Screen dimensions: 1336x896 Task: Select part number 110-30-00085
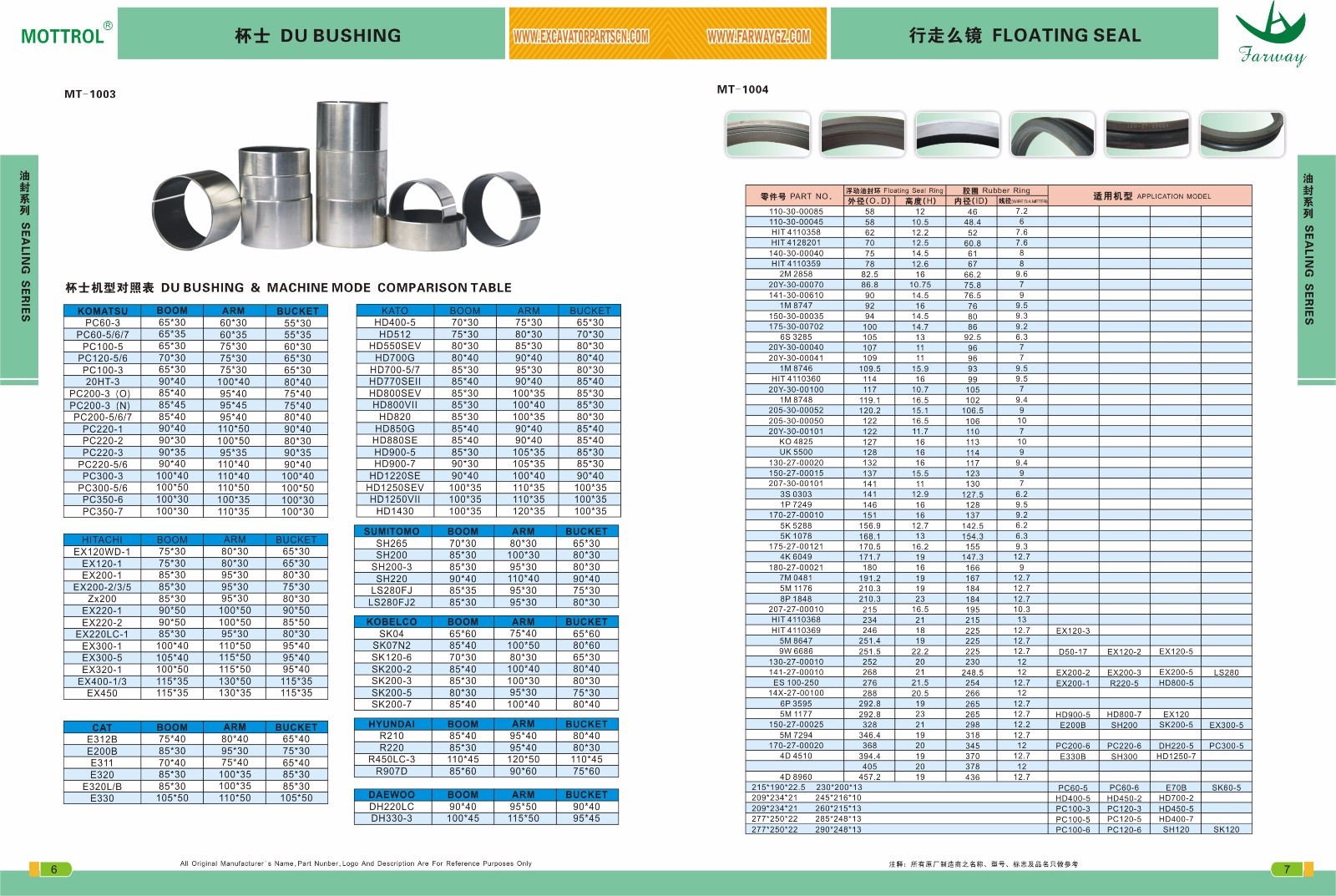coord(796,211)
